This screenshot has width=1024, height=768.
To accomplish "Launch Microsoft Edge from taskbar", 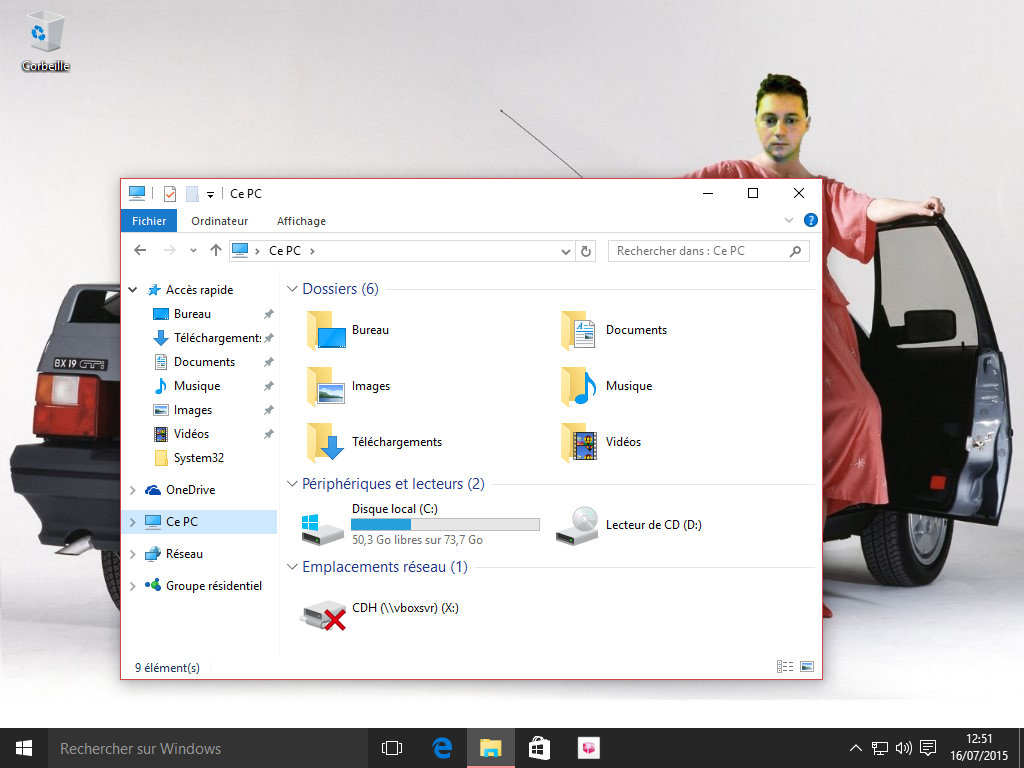I will click(442, 748).
